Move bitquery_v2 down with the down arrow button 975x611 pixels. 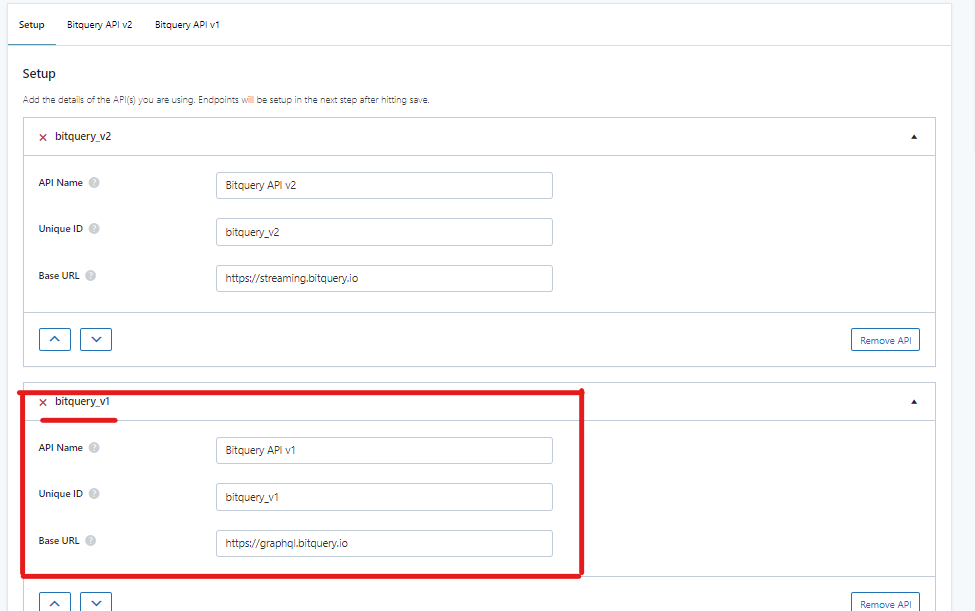96,339
